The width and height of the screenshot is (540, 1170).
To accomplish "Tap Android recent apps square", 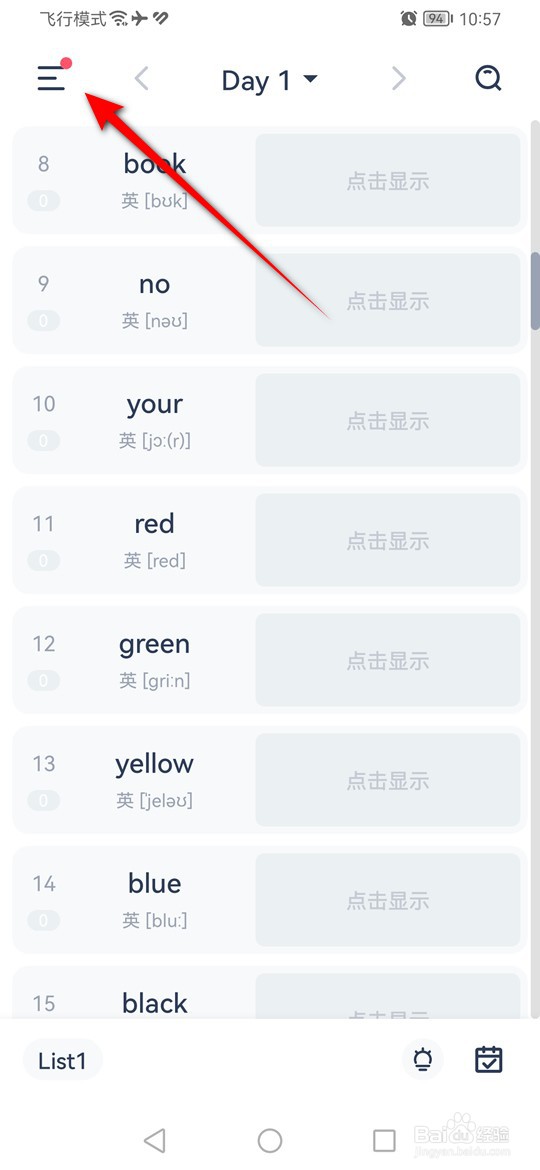I will coord(384,1140).
